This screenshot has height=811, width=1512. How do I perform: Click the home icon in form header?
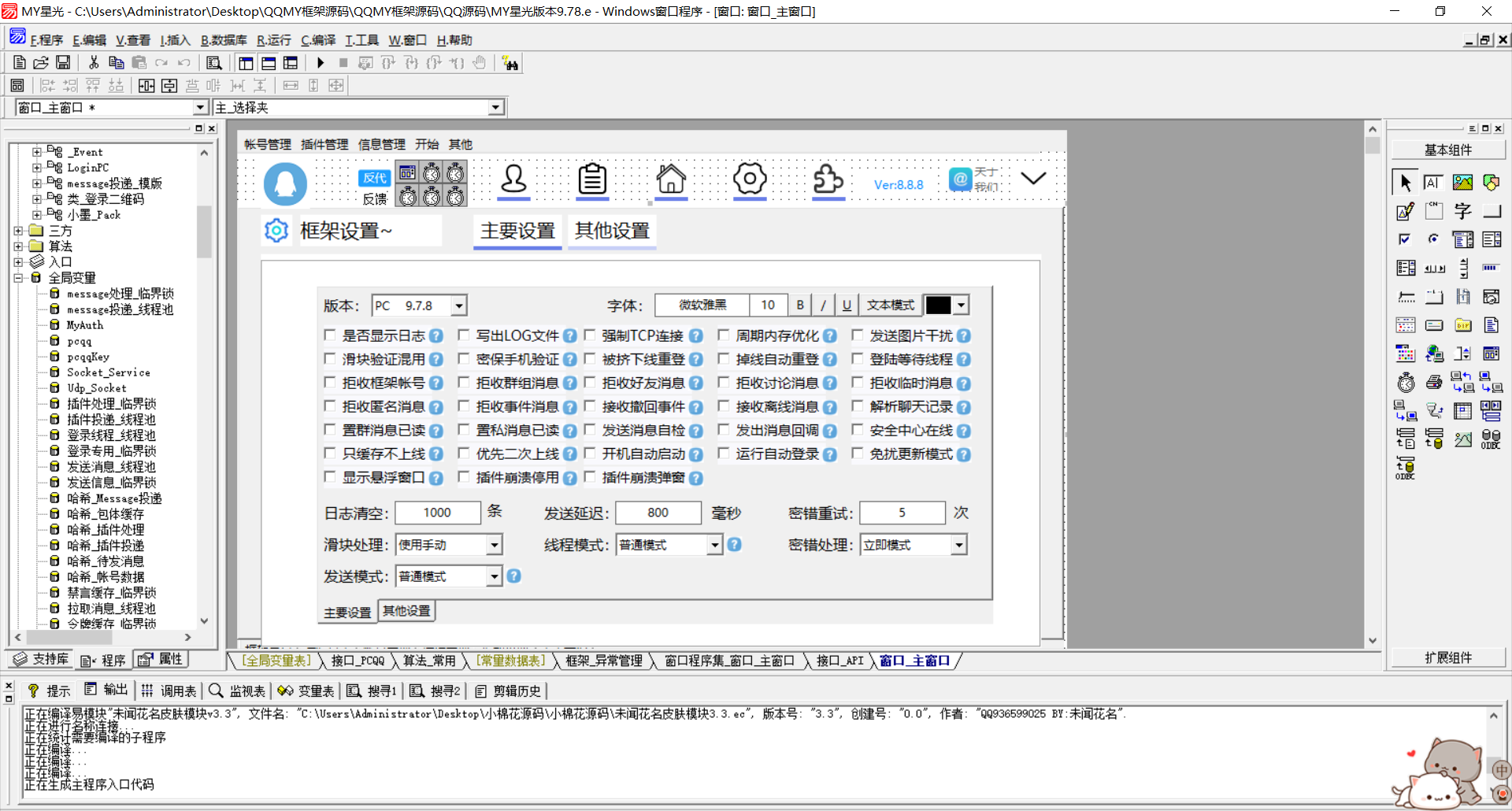[x=671, y=179]
